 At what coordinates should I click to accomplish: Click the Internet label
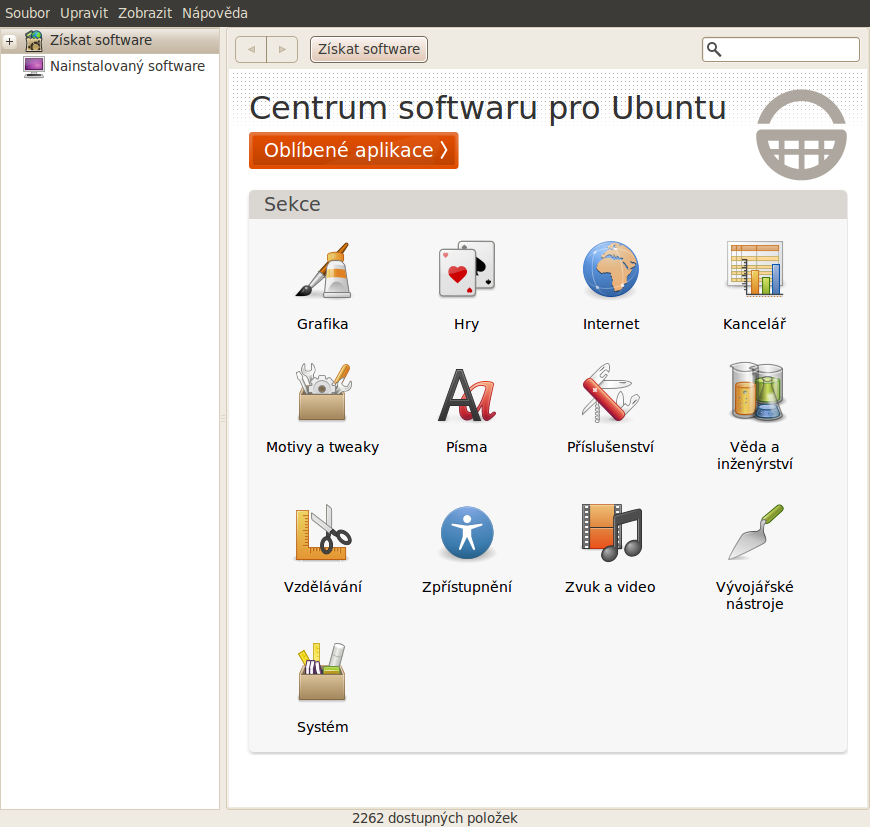[x=611, y=324]
